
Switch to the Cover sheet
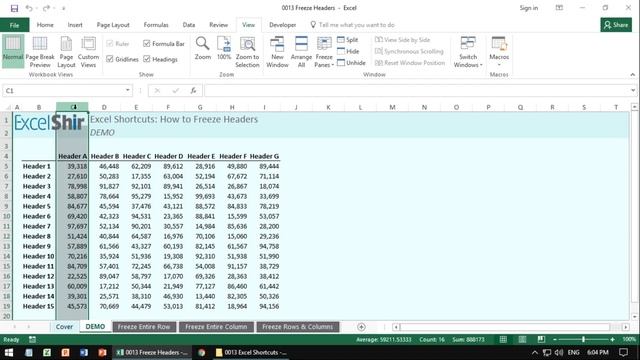(x=64, y=327)
